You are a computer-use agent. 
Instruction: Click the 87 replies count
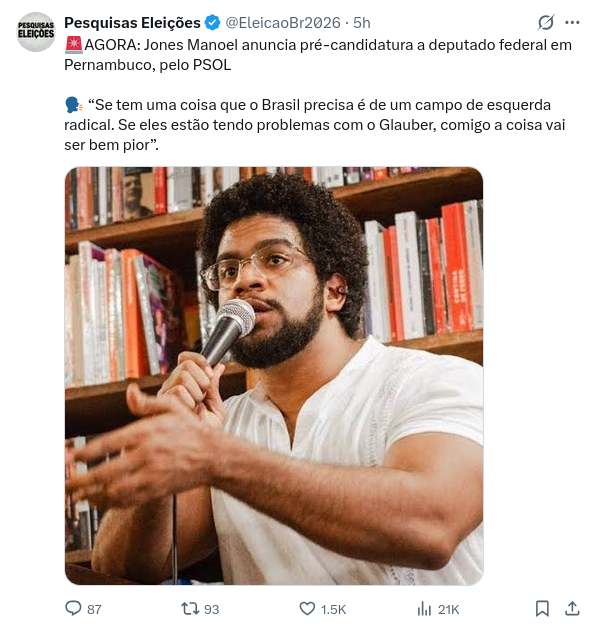click(94, 610)
